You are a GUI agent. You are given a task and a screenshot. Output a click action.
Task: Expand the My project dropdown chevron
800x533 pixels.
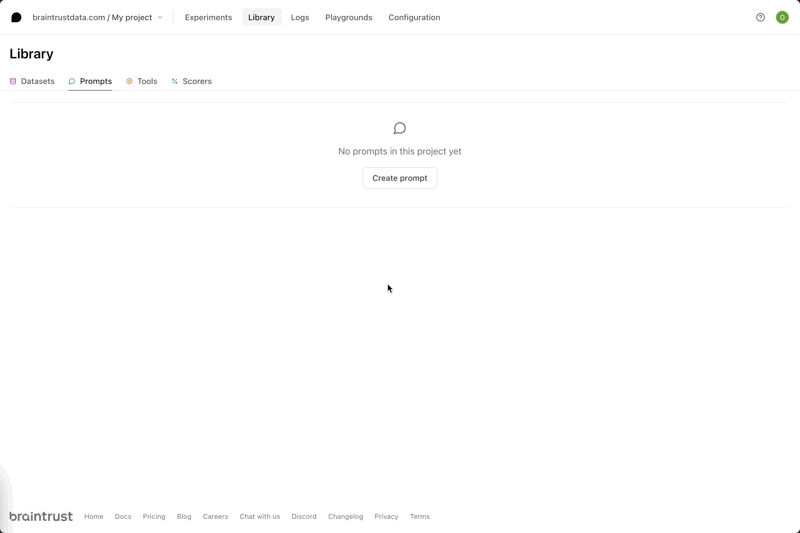[x=160, y=17]
